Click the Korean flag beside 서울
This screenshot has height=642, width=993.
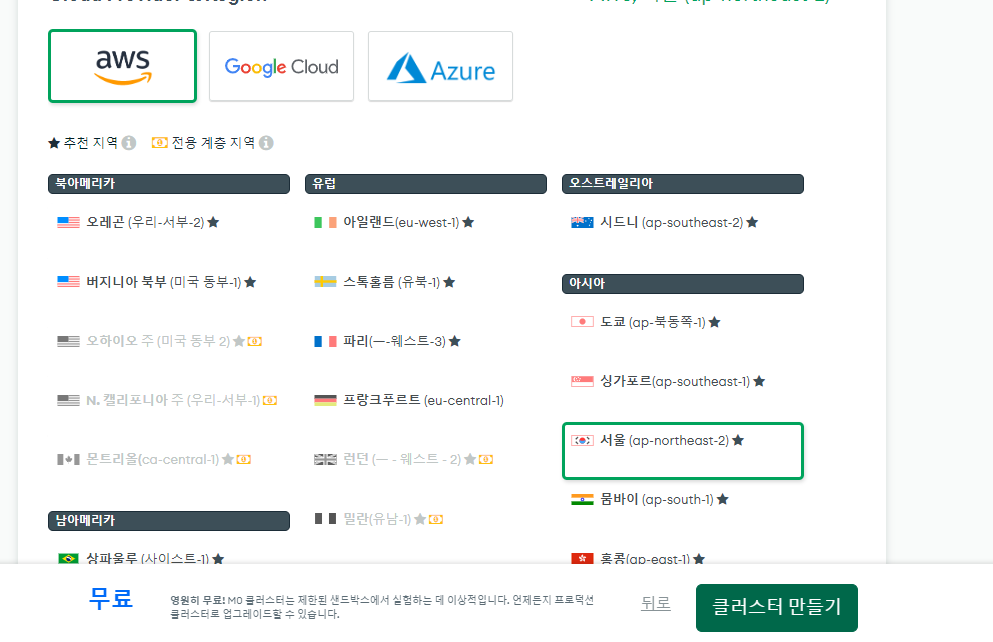point(583,440)
